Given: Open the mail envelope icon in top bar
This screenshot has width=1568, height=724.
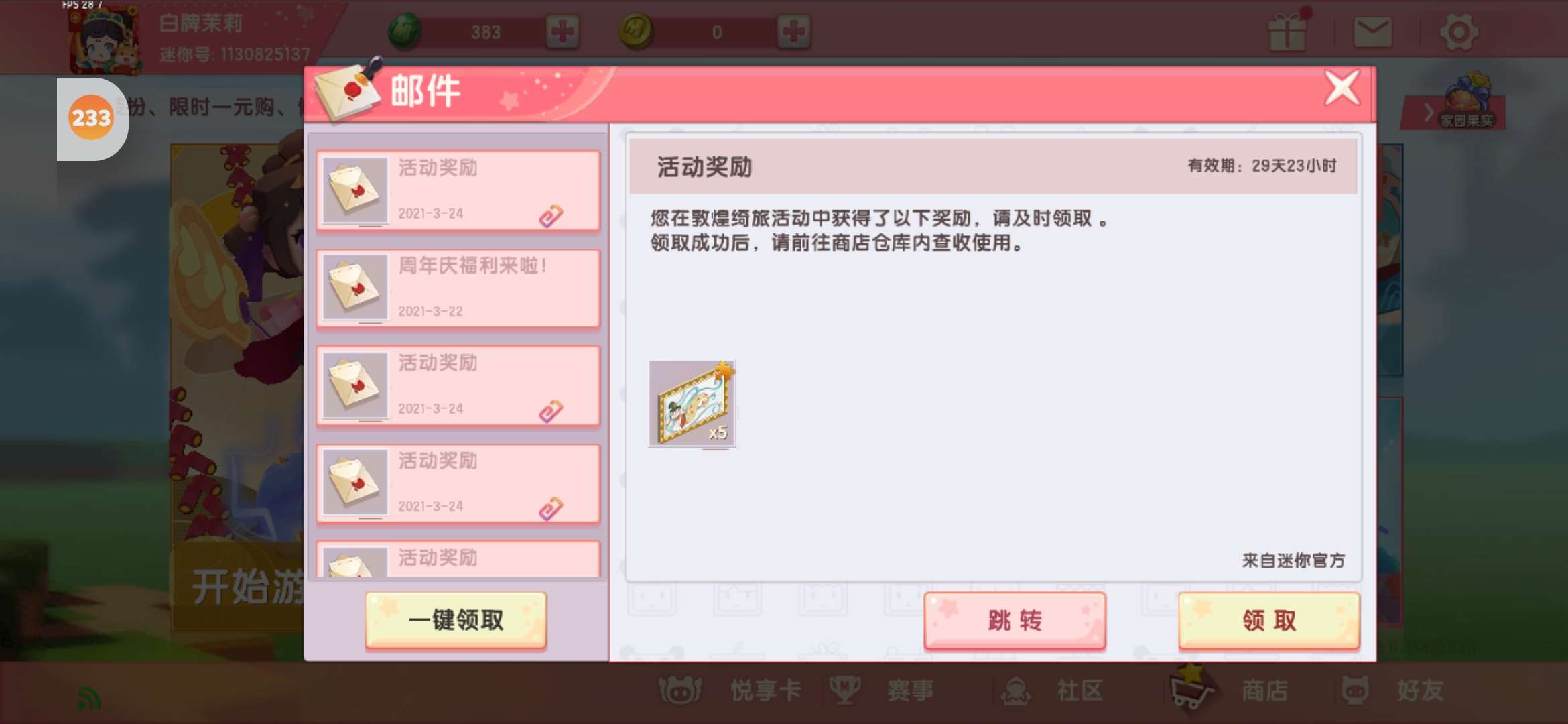Looking at the screenshot, I should pos(1373,32).
